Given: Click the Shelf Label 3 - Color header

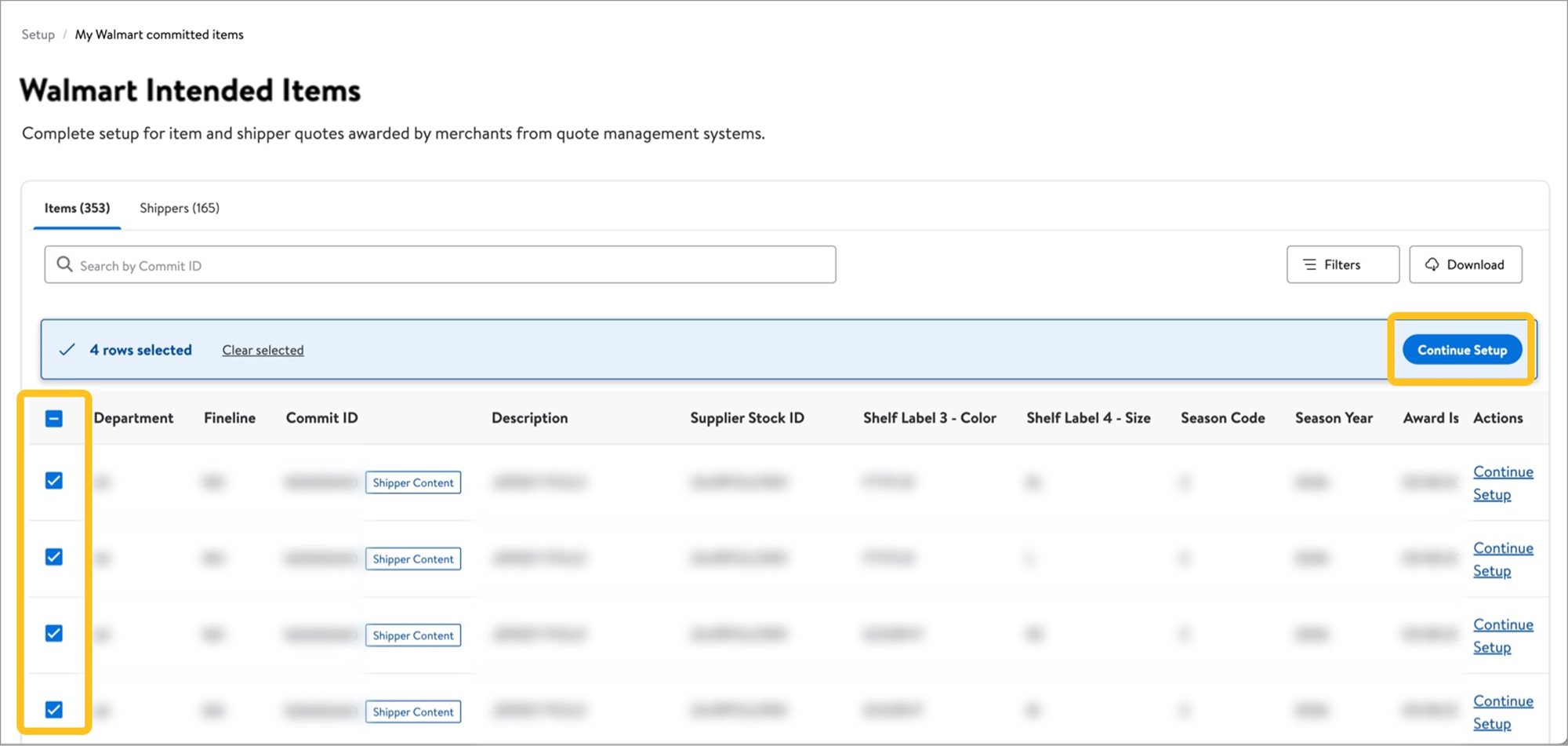Looking at the screenshot, I should [x=930, y=418].
